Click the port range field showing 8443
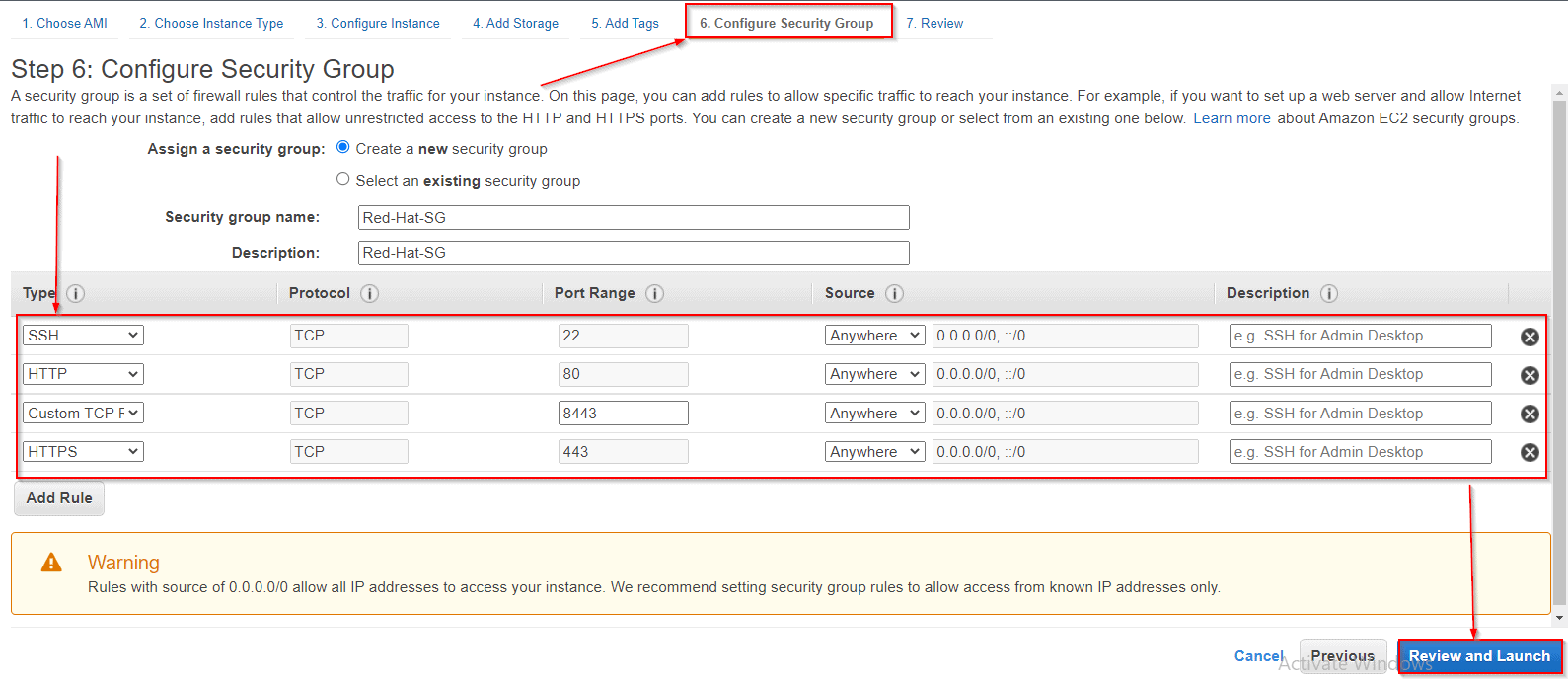Viewport: 1568px width, 679px height. tap(623, 414)
